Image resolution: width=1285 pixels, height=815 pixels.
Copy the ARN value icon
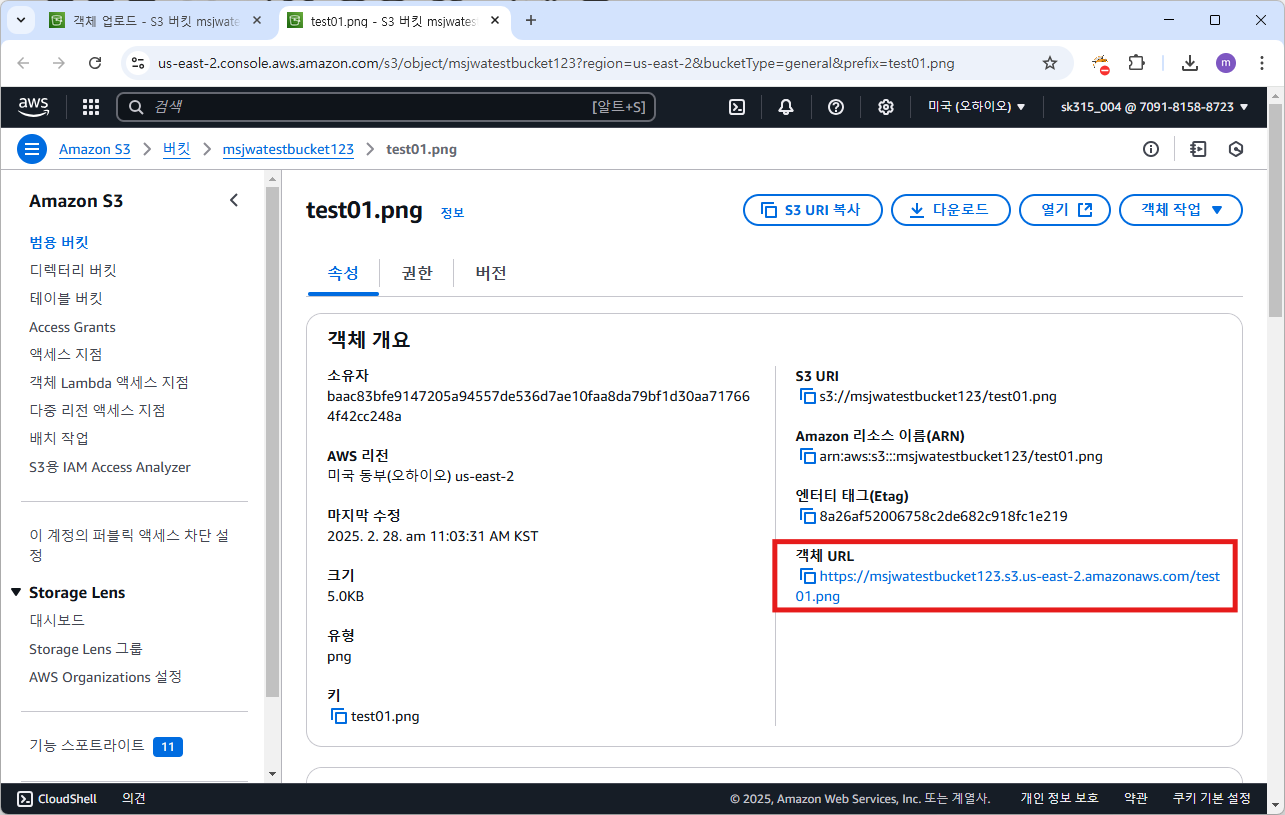[808, 456]
